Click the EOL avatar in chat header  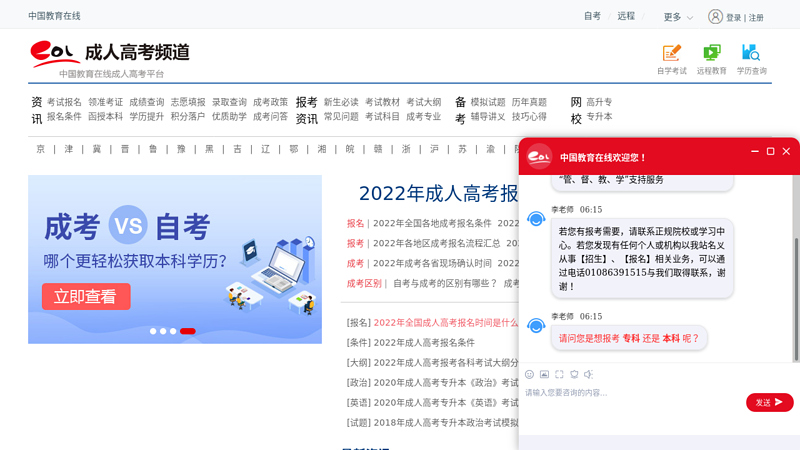click(x=539, y=157)
